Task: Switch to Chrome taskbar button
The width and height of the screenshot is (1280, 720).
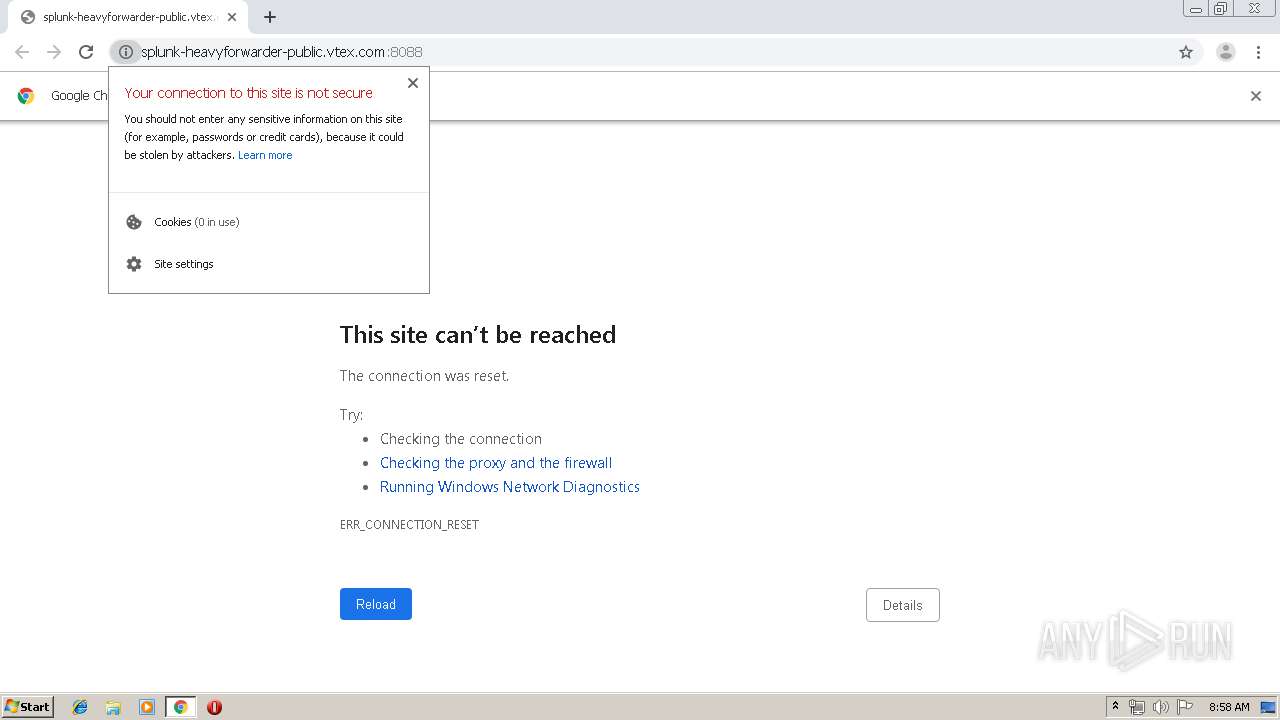Action: click(x=181, y=707)
